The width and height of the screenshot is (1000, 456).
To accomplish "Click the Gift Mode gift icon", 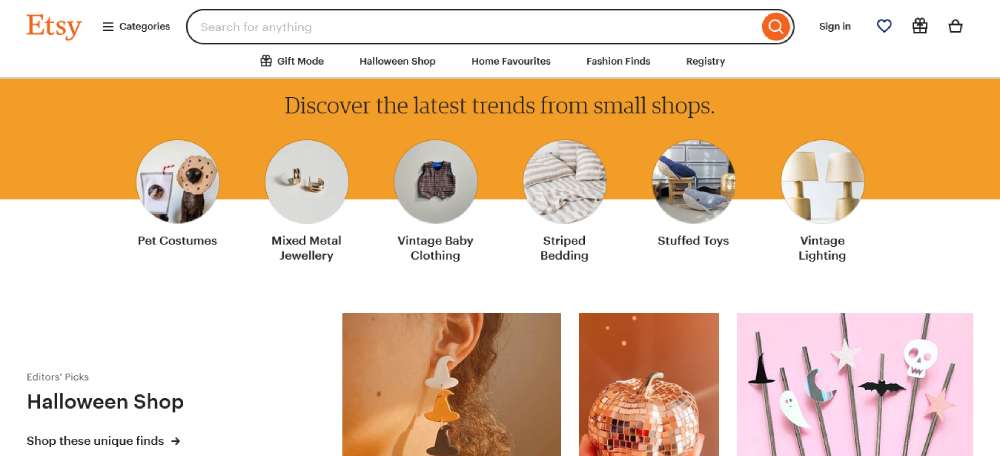I will [x=266, y=61].
